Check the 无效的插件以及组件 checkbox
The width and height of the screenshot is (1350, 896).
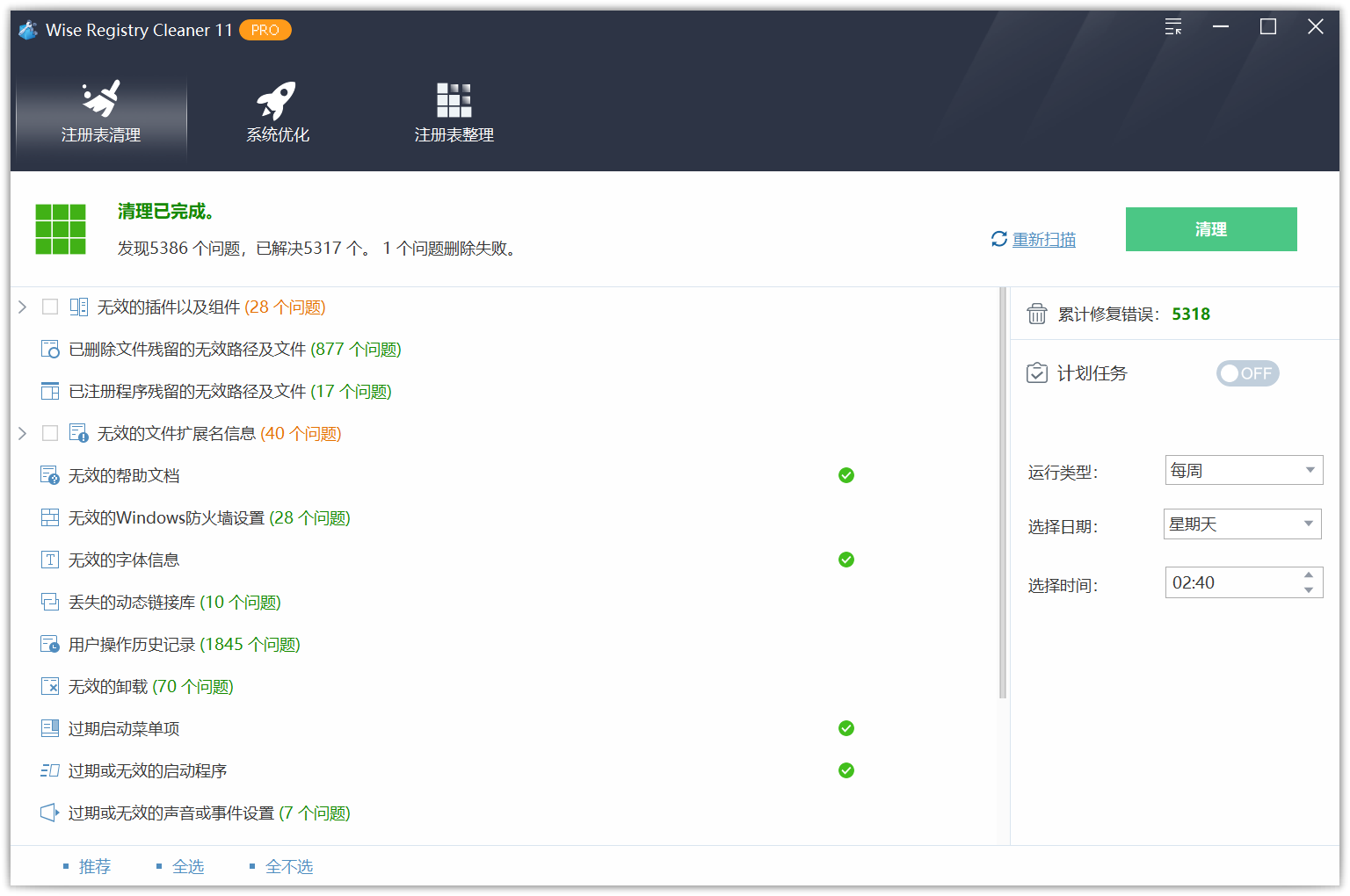tap(50, 307)
